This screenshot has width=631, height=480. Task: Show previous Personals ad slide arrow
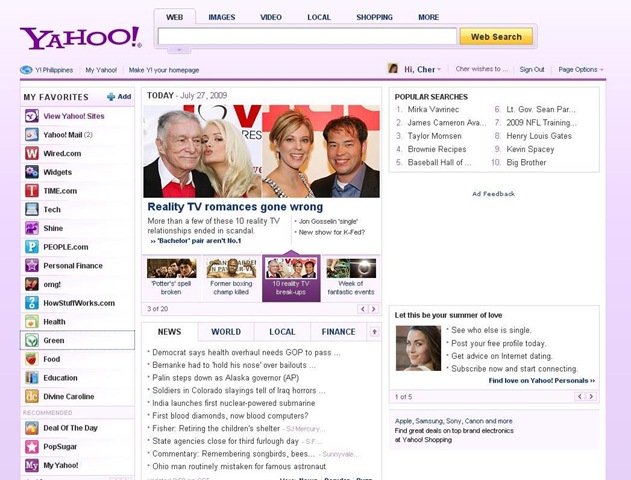[x=579, y=397]
